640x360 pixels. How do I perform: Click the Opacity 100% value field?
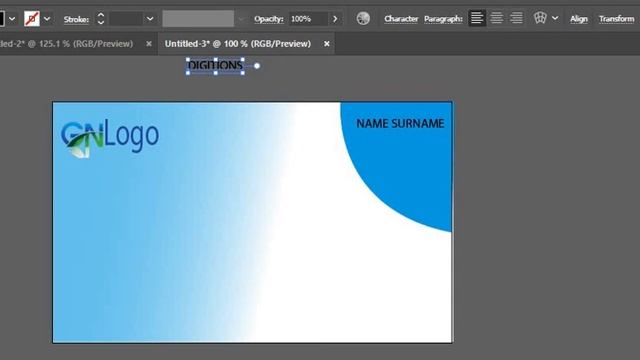point(308,19)
